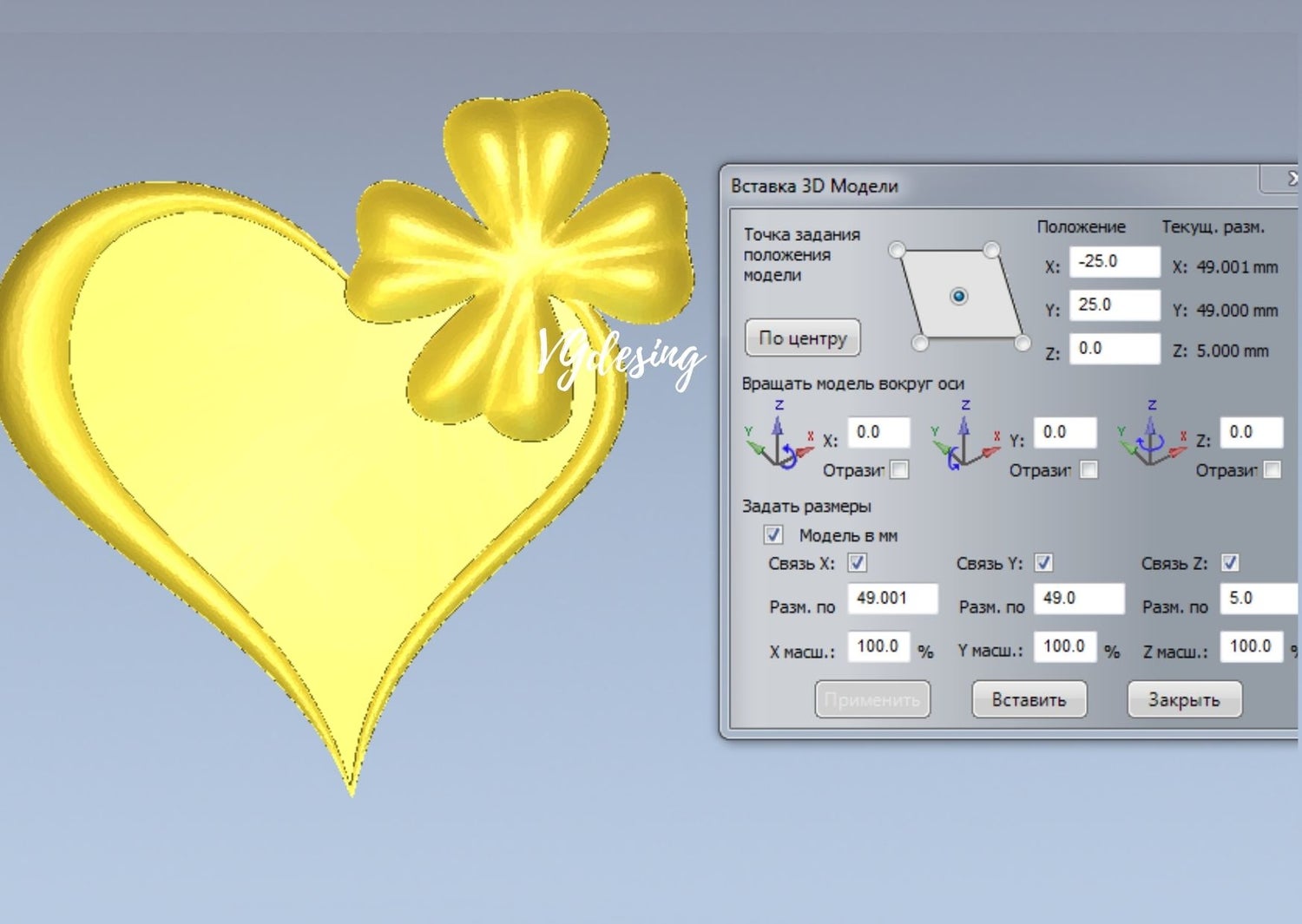Select the top-left anchor of the position diagram

(895, 250)
